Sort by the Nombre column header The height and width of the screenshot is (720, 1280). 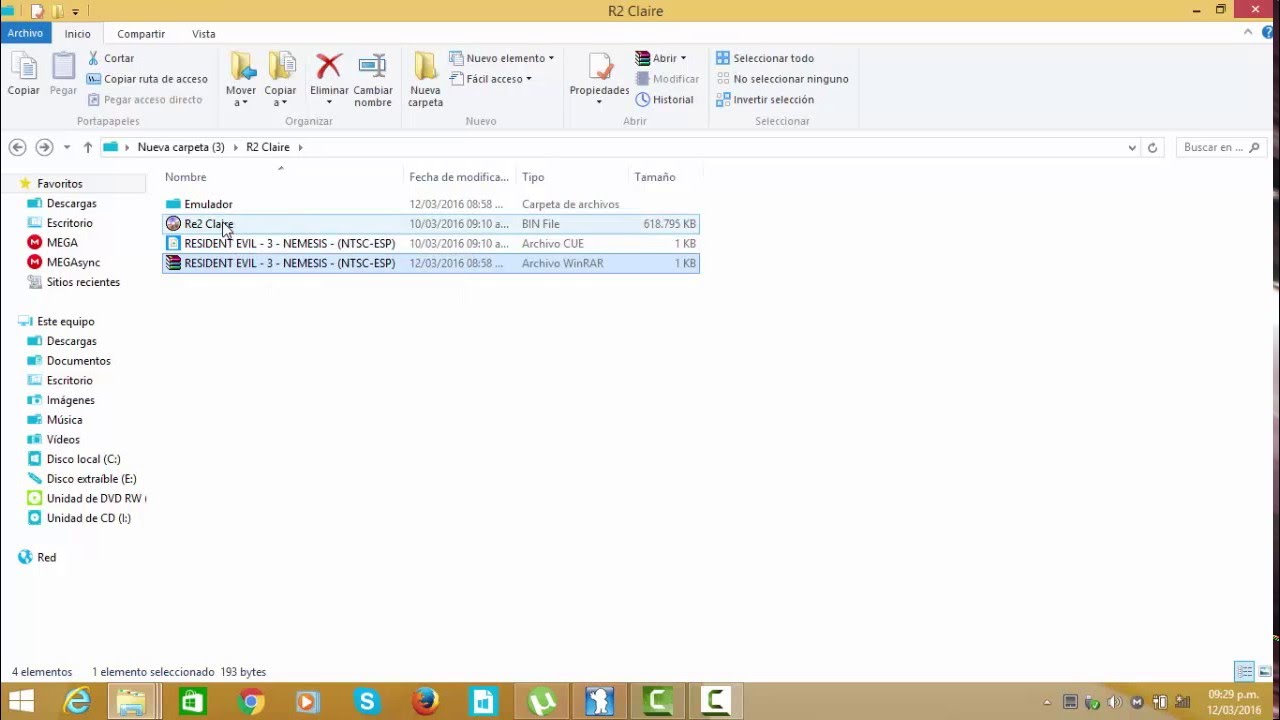pos(284,177)
